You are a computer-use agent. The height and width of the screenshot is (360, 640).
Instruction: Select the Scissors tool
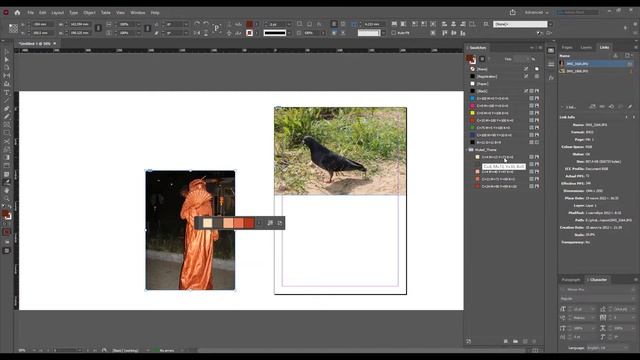click(x=7, y=141)
